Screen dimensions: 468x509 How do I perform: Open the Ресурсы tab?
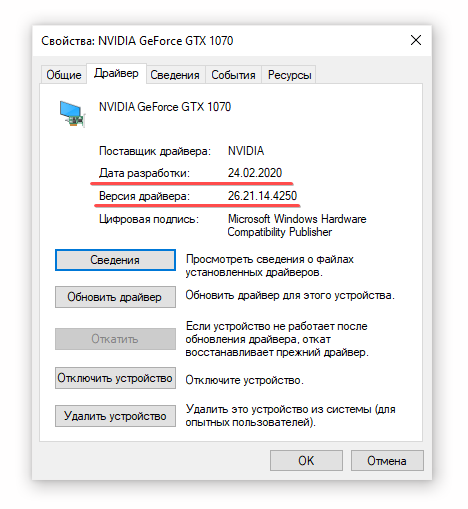[x=289, y=75]
